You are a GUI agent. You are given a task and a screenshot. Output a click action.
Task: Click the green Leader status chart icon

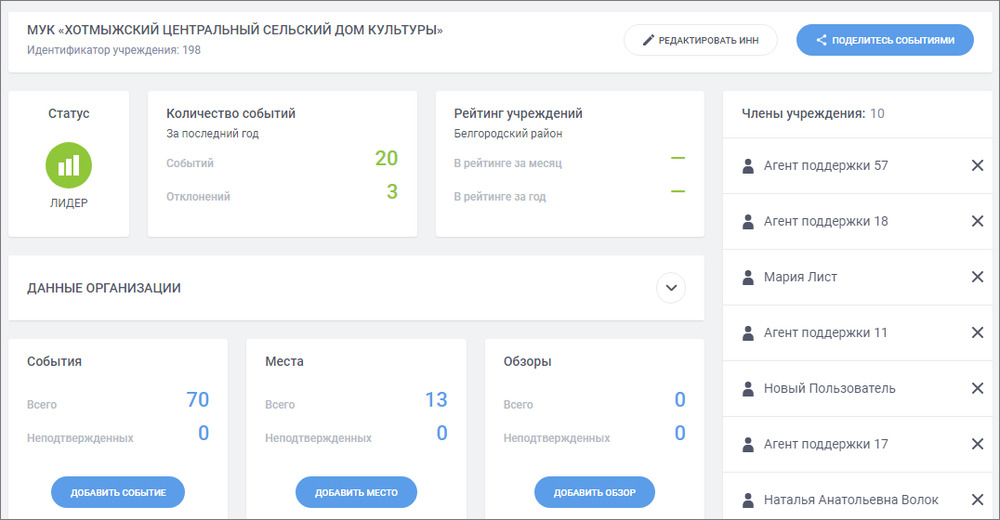[68, 165]
